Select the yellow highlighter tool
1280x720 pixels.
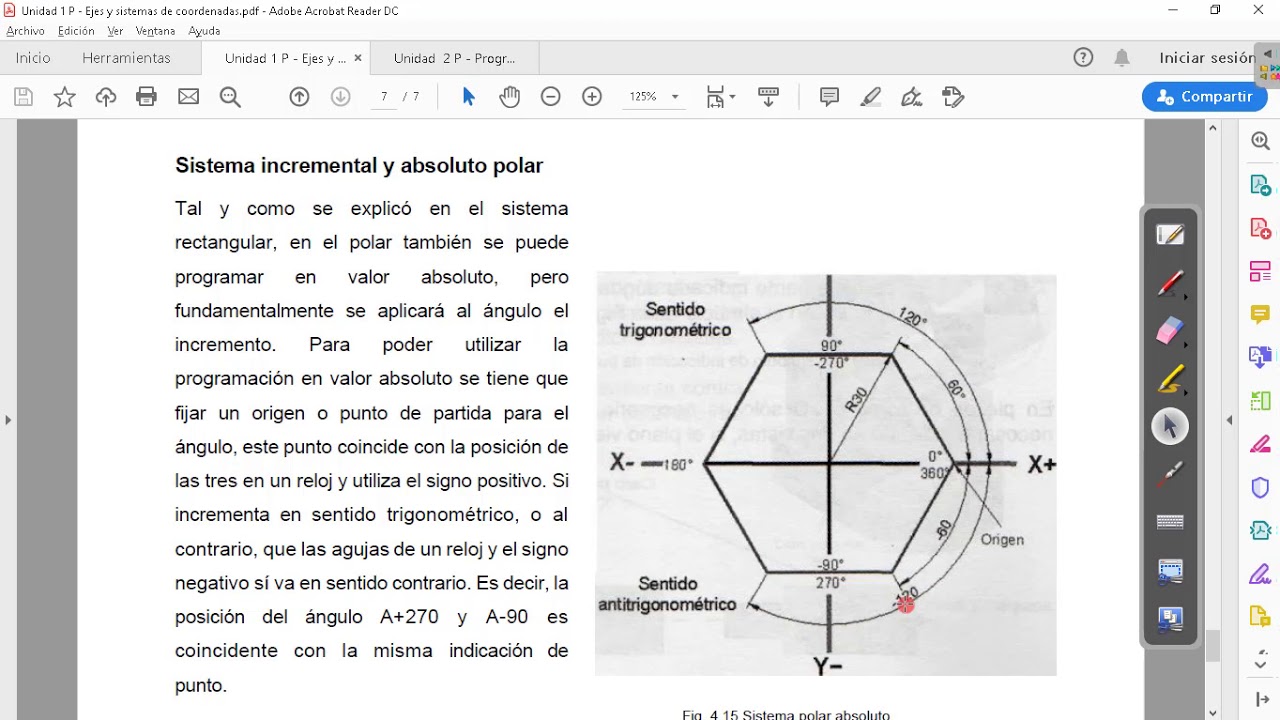(1170, 380)
